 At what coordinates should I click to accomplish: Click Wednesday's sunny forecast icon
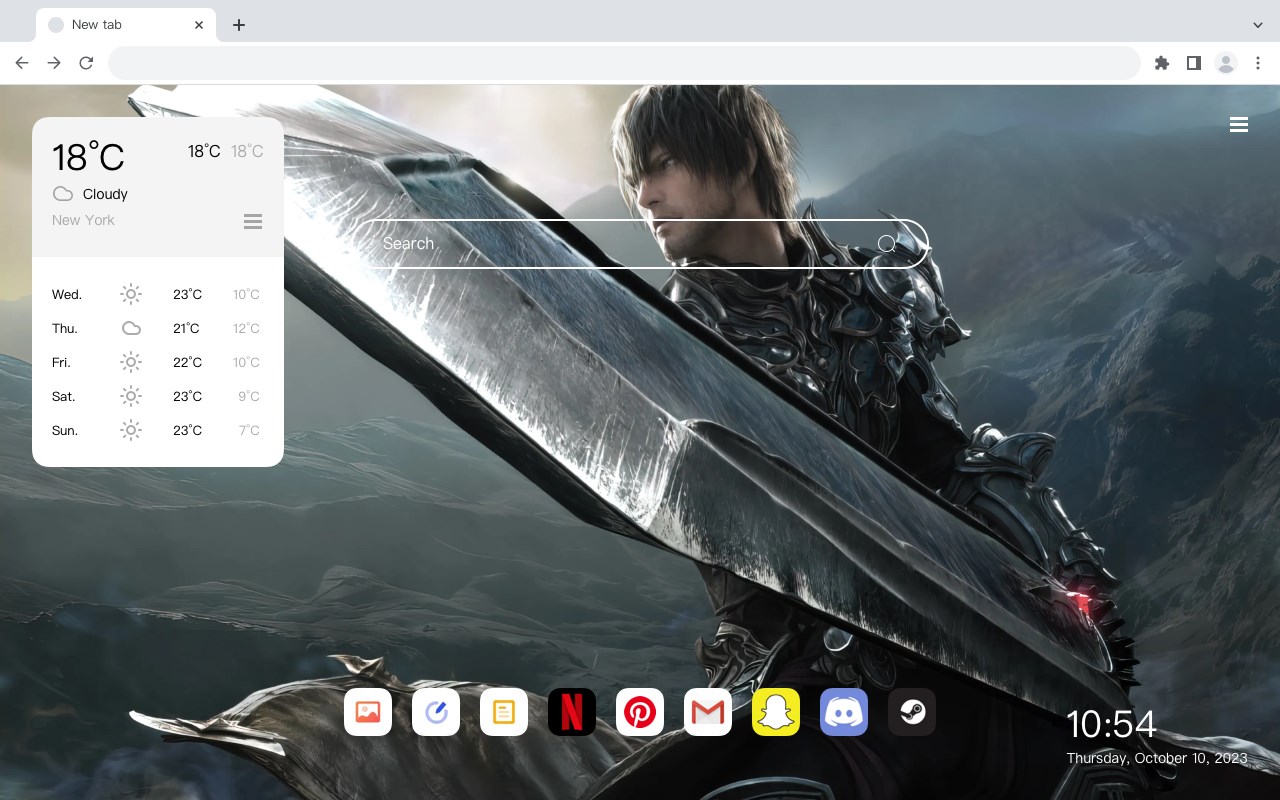click(131, 294)
